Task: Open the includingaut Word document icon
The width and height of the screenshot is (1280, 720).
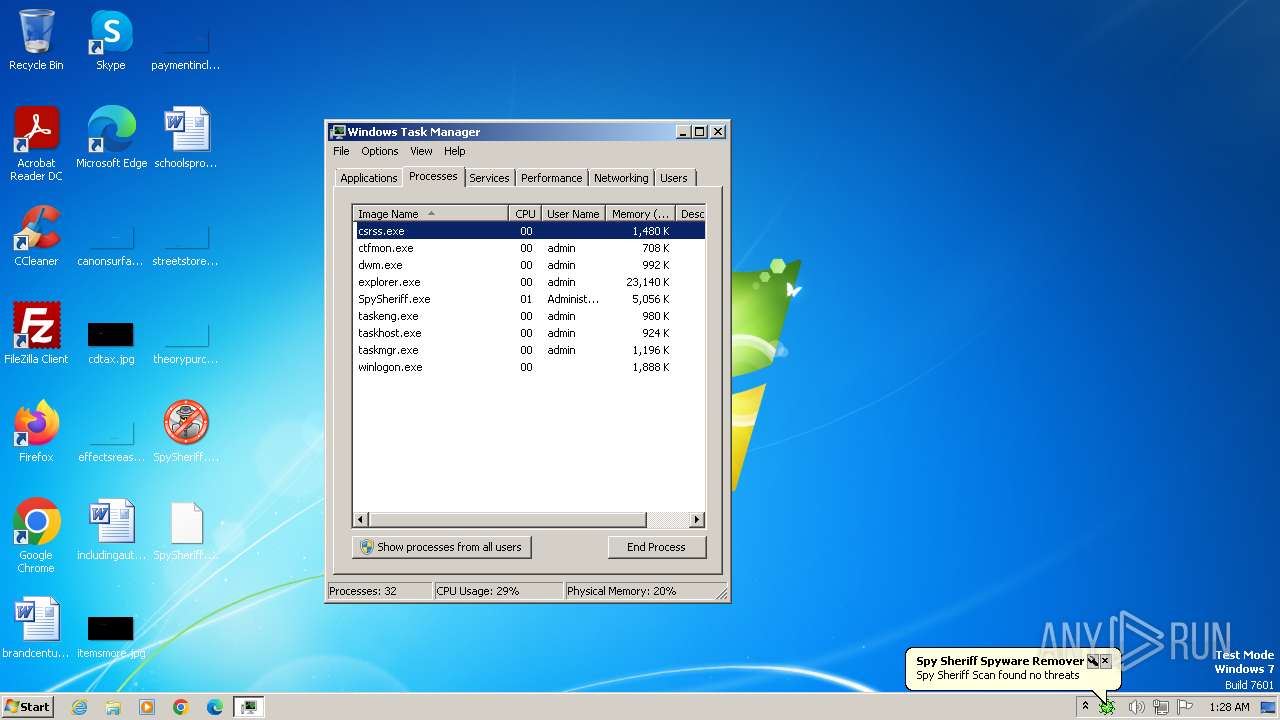Action: [111, 530]
